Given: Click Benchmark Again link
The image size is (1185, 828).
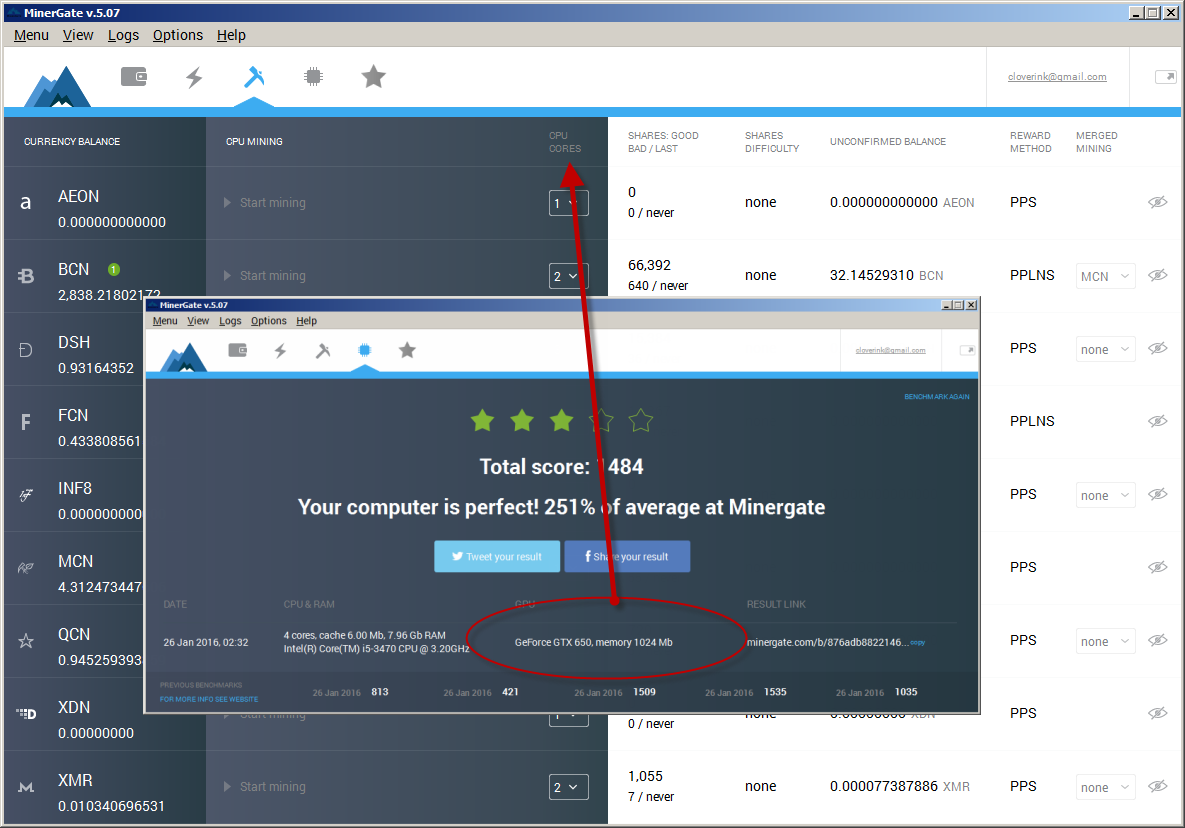Looking at the screenshot, I should pos(936,397).
